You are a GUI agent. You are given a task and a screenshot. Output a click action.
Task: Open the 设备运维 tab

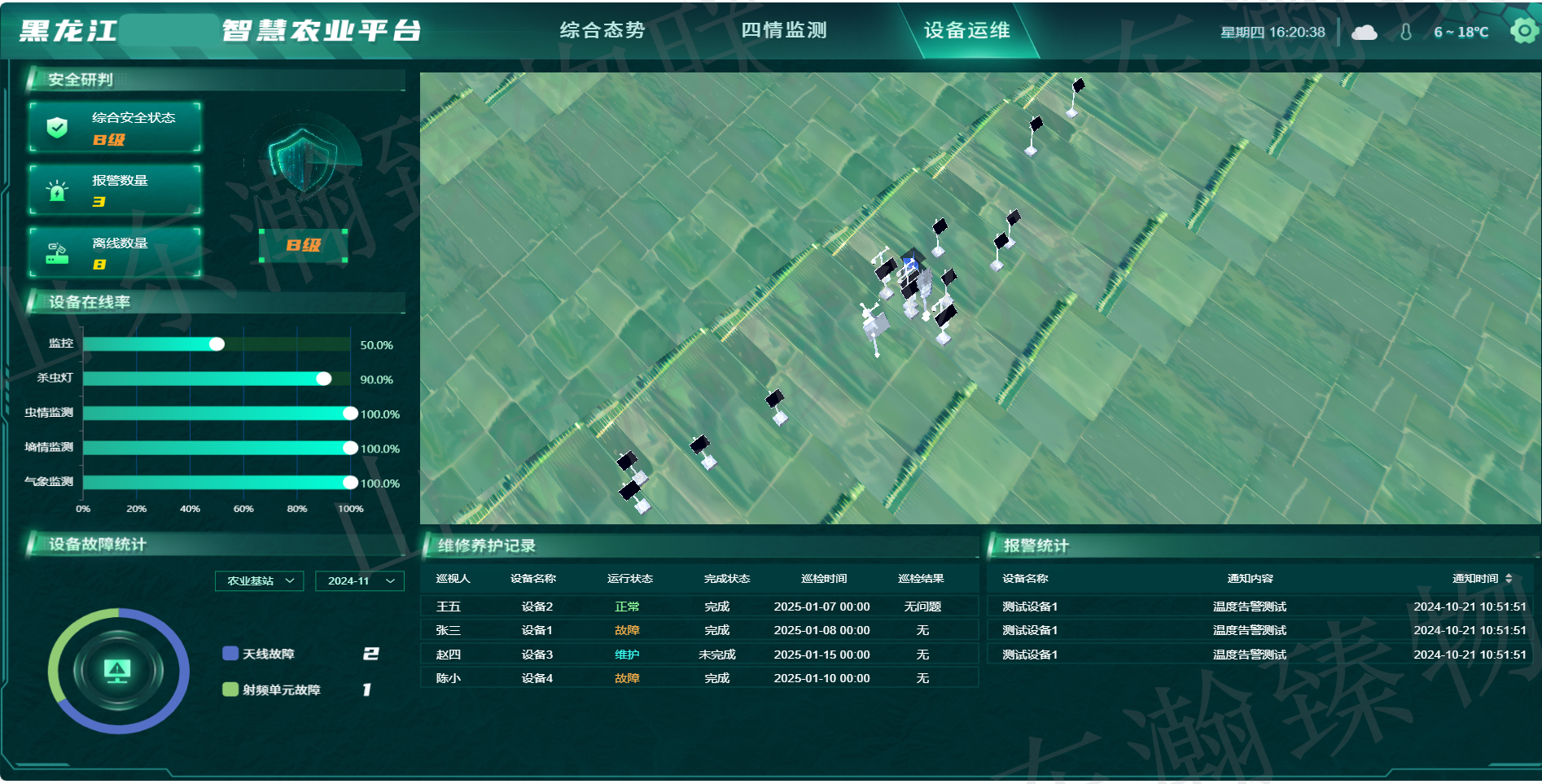(x=966, y=30)
